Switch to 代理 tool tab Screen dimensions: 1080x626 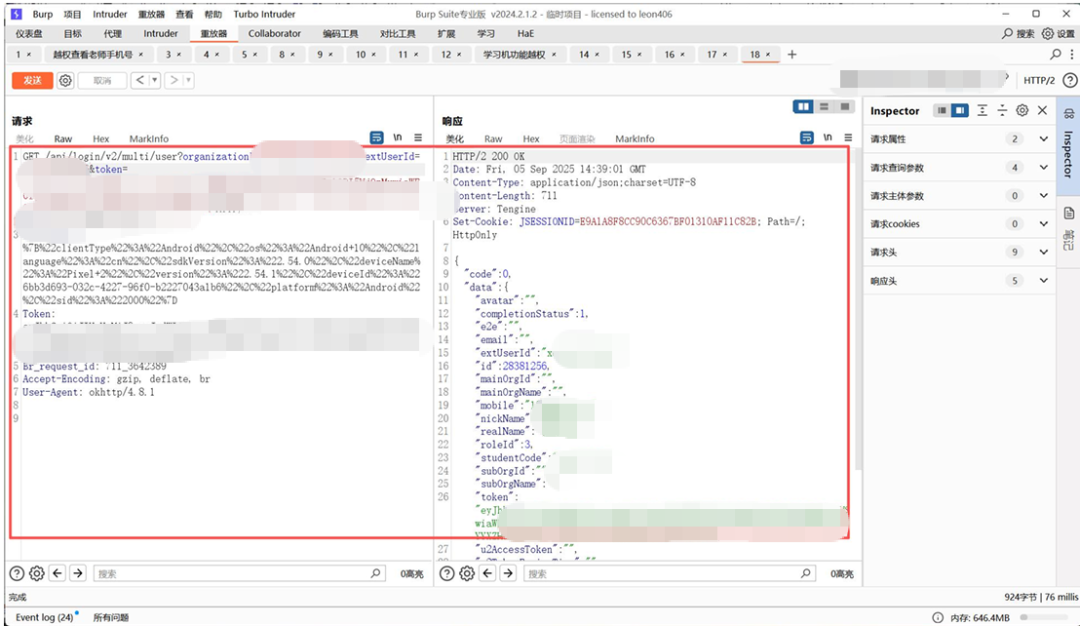pos(112,33)
